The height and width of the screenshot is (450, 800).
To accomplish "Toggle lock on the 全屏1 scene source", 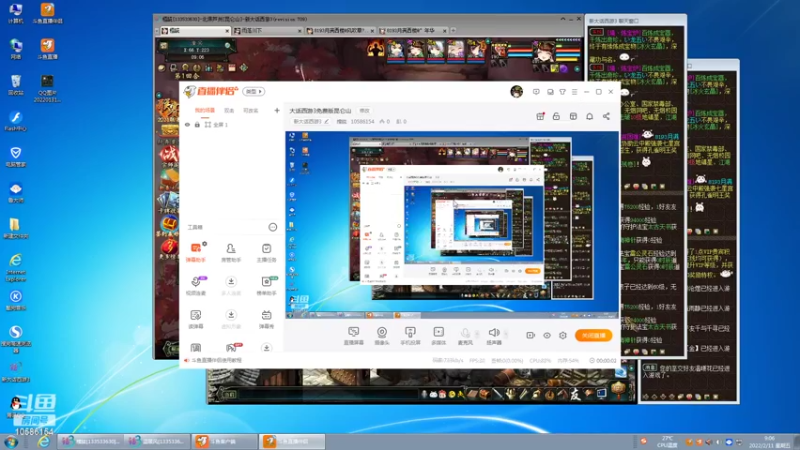I will click(x=197, y=124).
